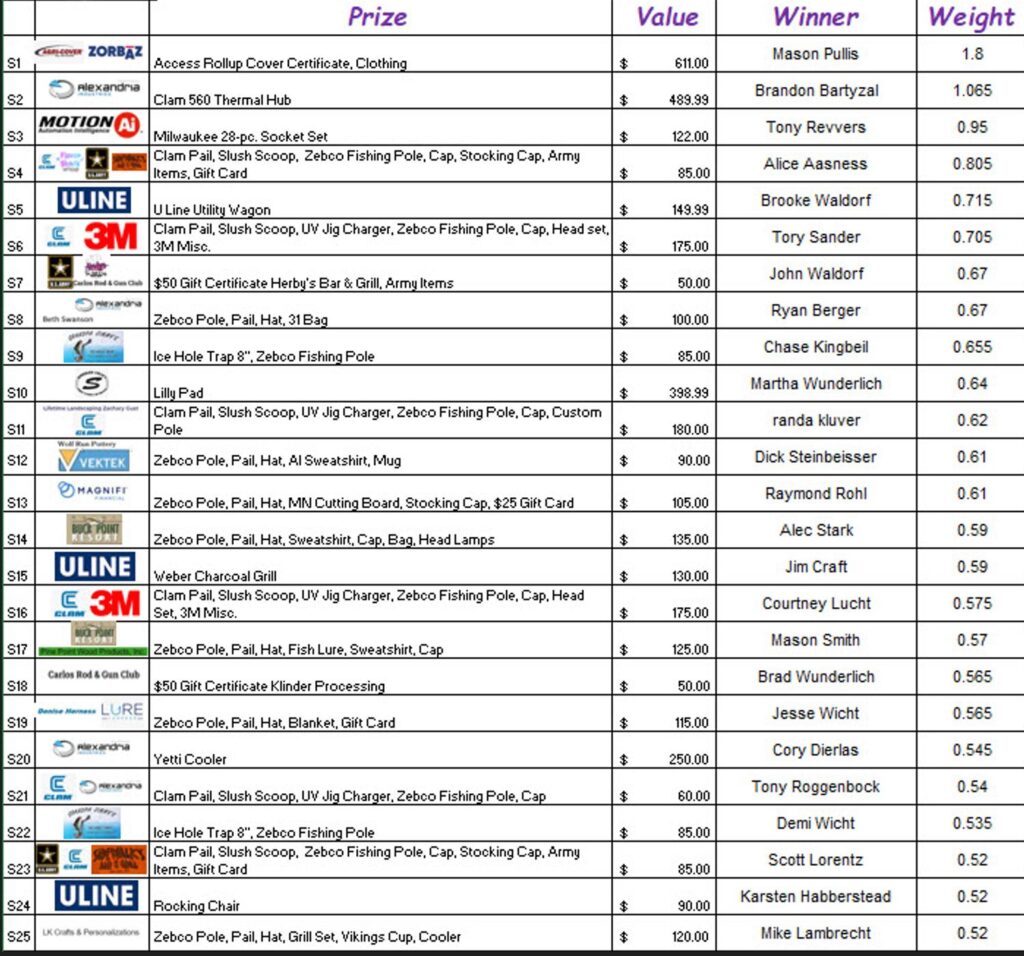Click the Motion Ai logo in row S3
The image size is (1024, 956).
coord(90,124)
